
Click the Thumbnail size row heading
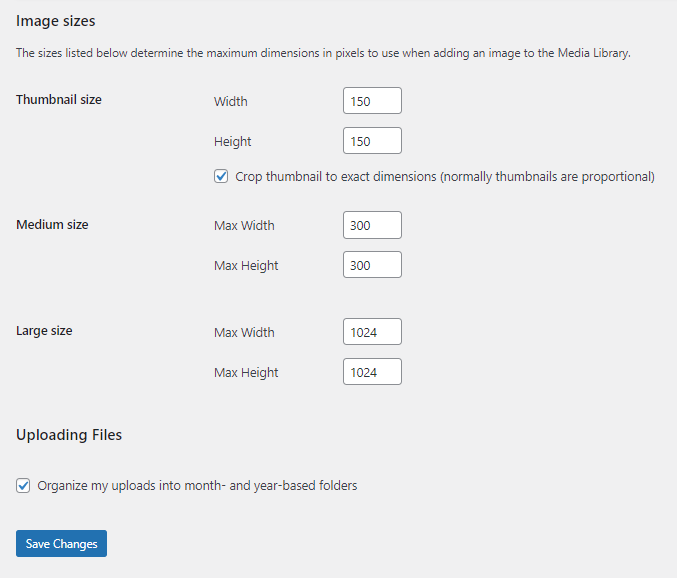[x=59, y=100]
